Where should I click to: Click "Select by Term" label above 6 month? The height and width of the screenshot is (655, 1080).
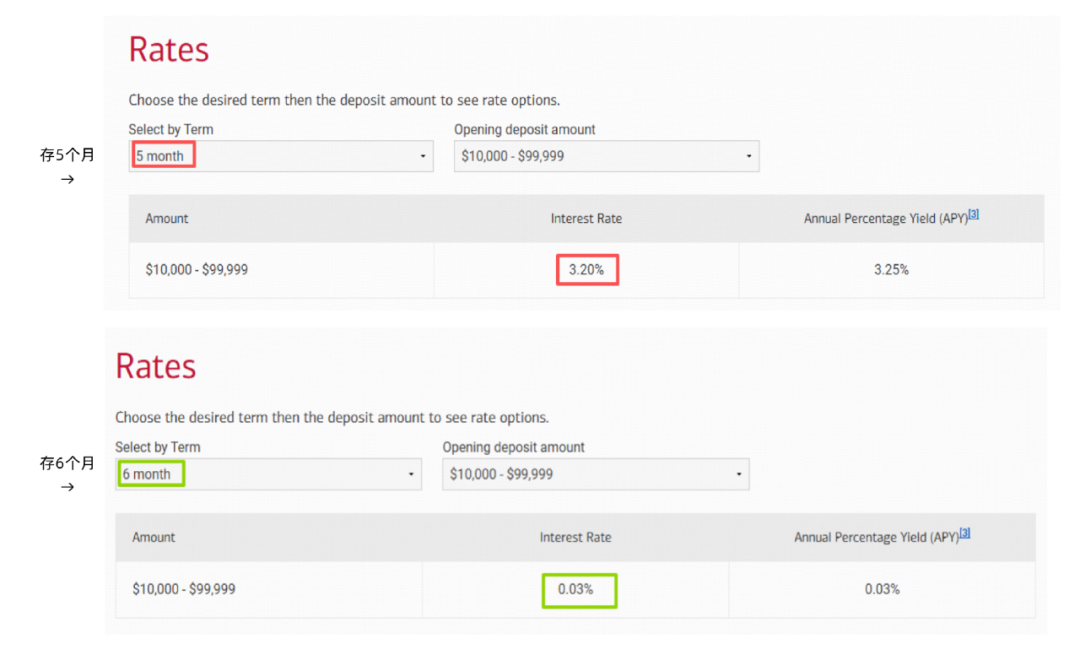pos(158,447)
